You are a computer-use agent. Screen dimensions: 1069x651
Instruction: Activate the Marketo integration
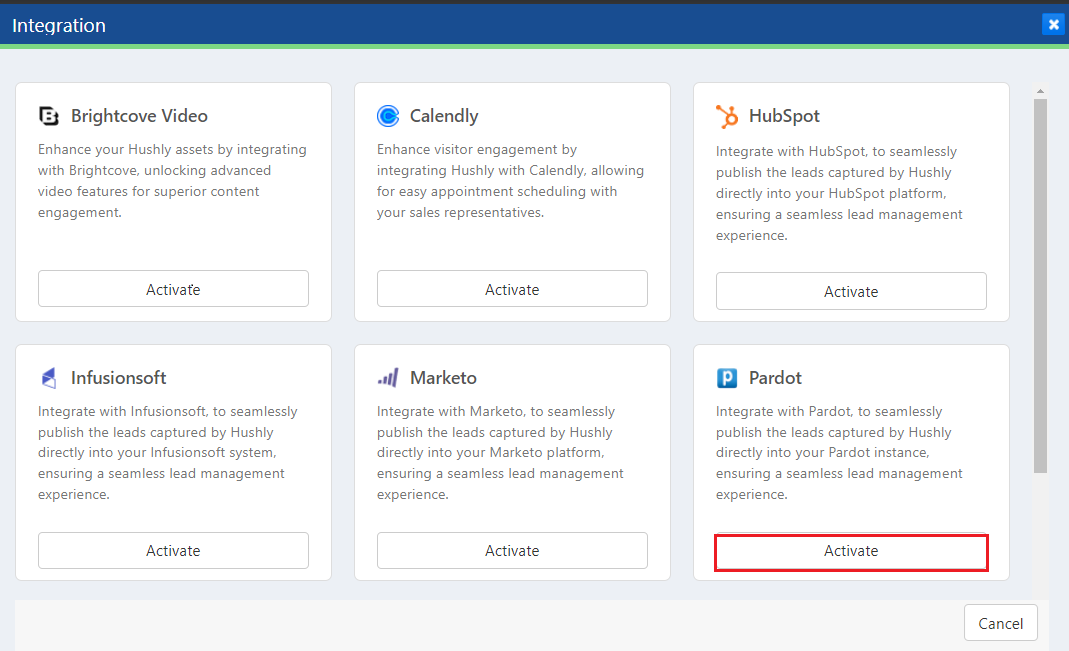512,550
